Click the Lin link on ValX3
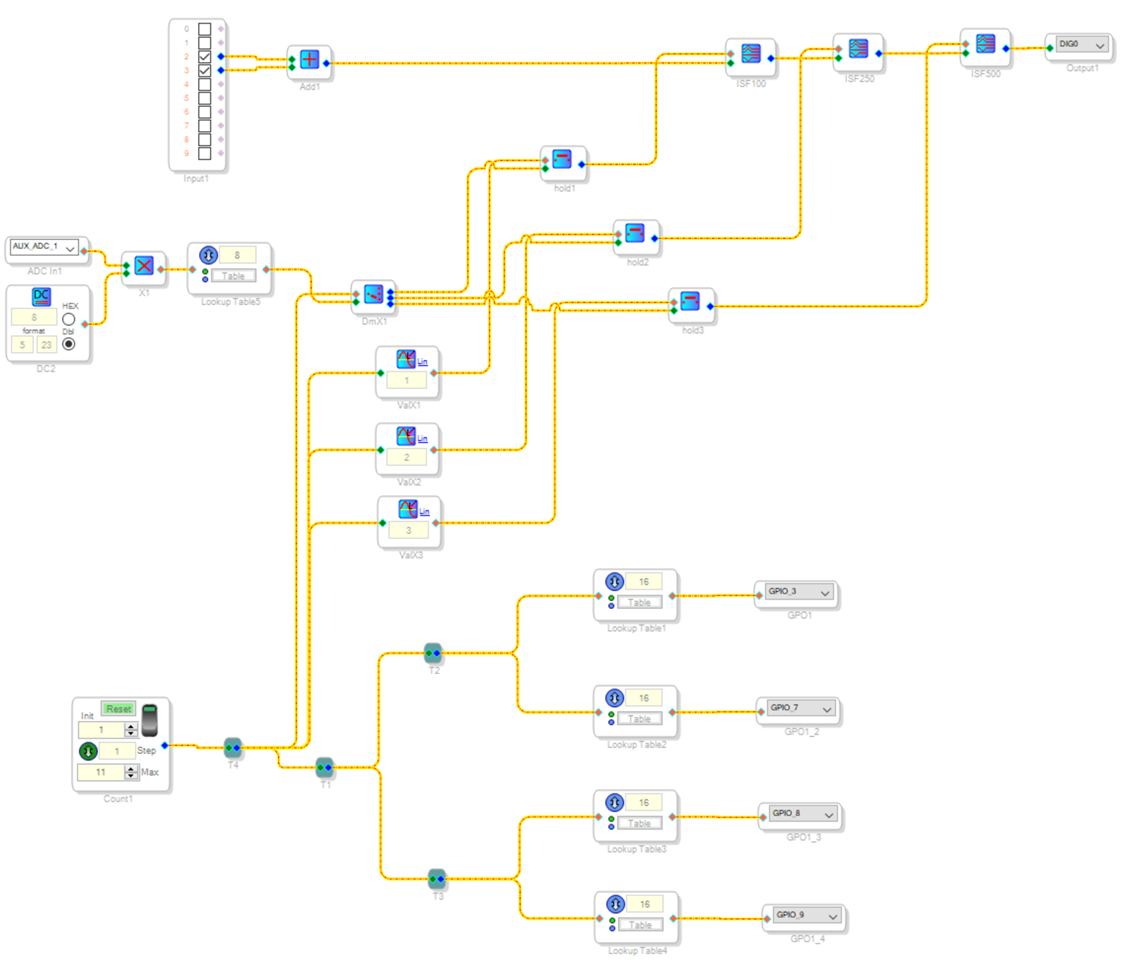 (425, 512)
